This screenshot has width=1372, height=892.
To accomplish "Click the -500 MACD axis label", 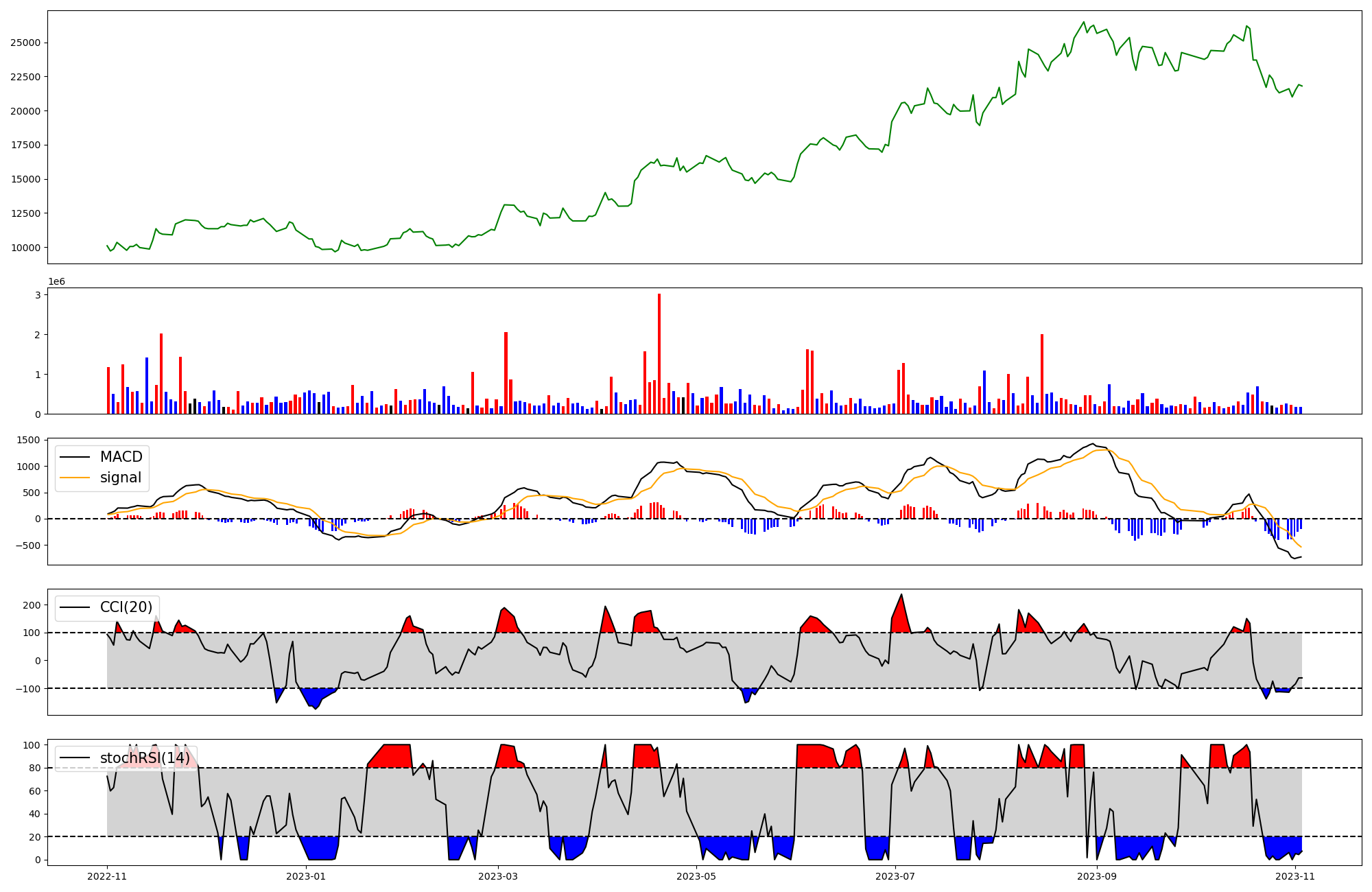I will [28, 545].
